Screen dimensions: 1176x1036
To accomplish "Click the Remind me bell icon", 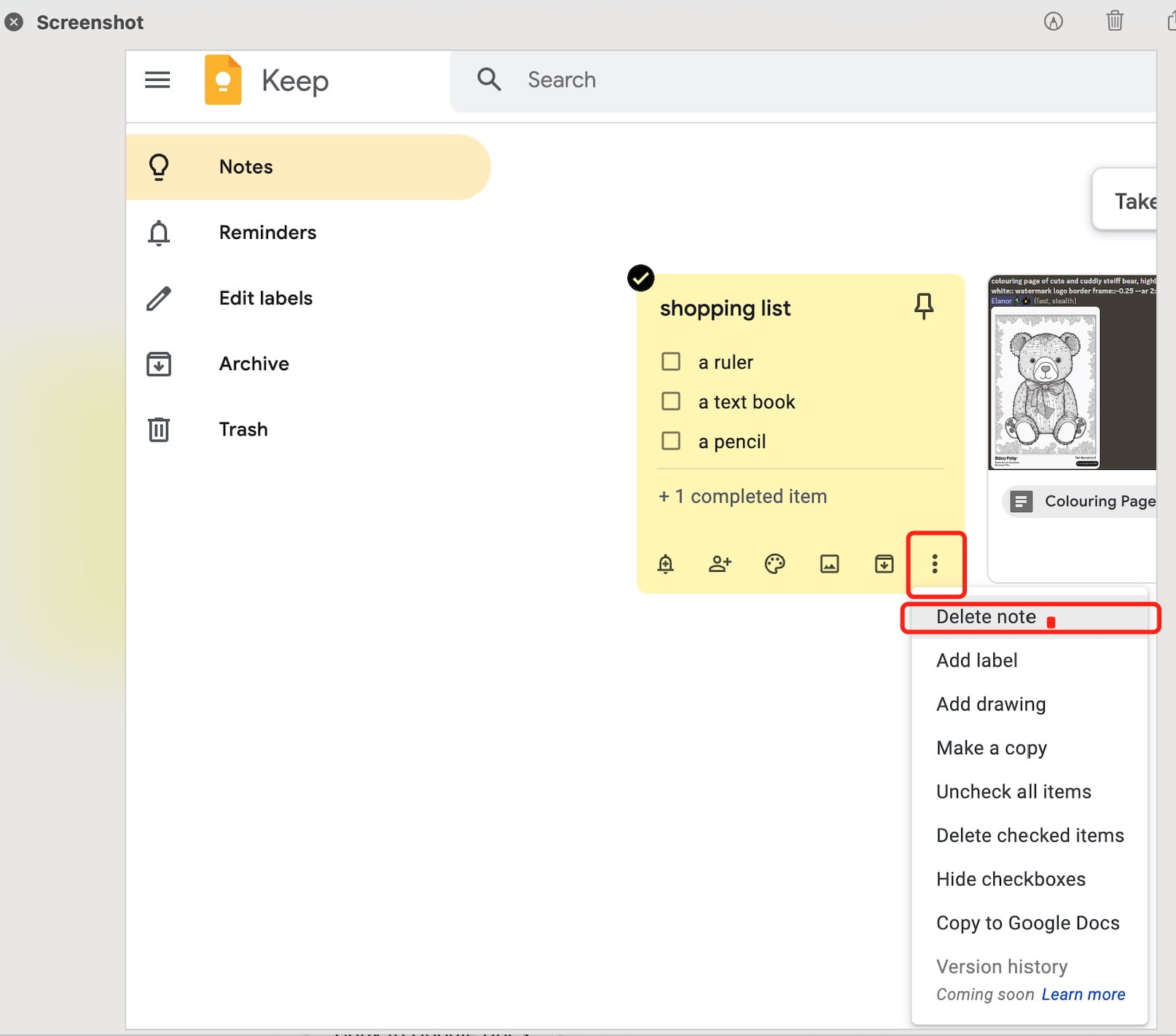I will point(665,564).
